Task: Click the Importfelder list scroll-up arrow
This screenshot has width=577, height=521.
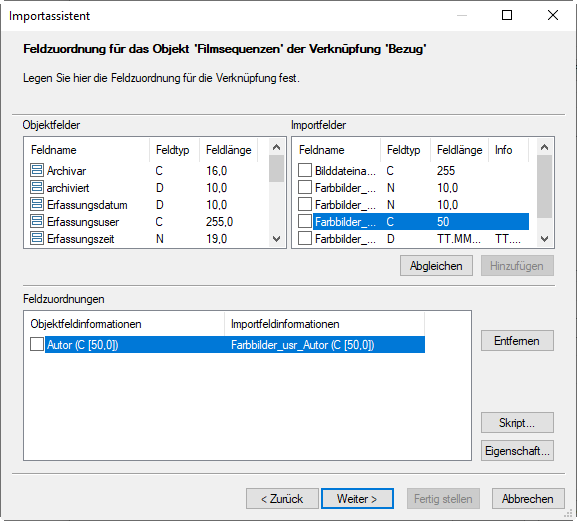Action: tap(545, 148)
